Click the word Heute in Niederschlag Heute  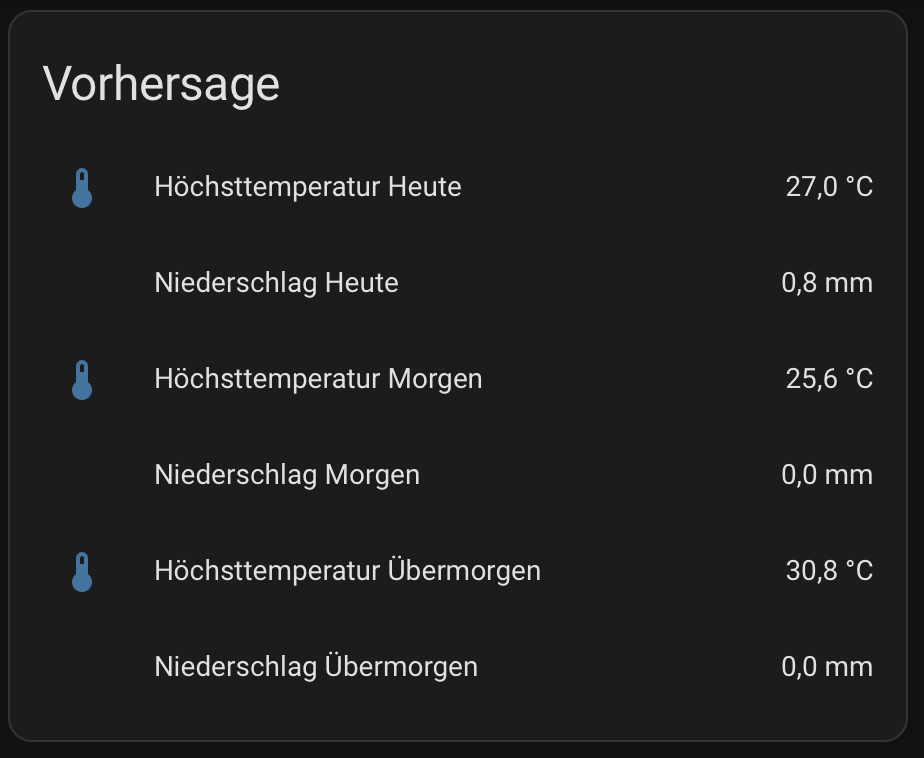(x=362, y=283)
